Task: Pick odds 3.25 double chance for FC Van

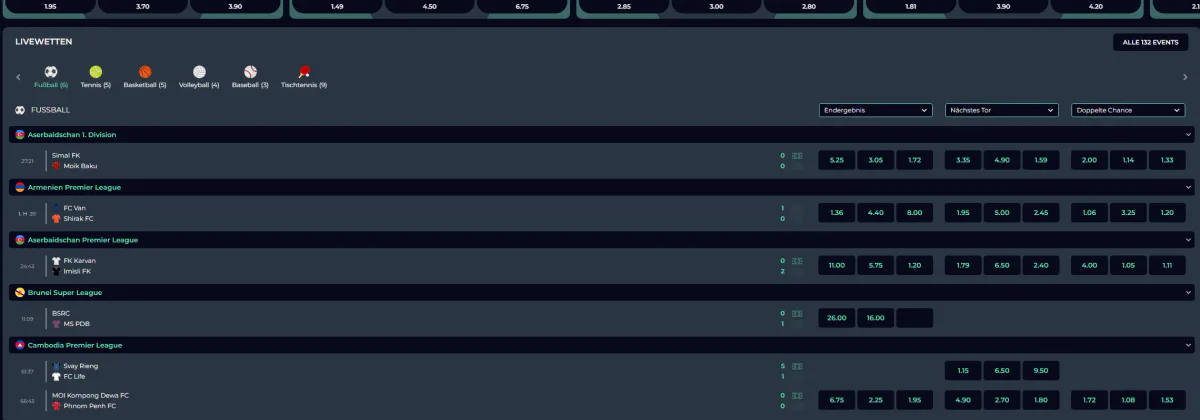Action: 1128,213
